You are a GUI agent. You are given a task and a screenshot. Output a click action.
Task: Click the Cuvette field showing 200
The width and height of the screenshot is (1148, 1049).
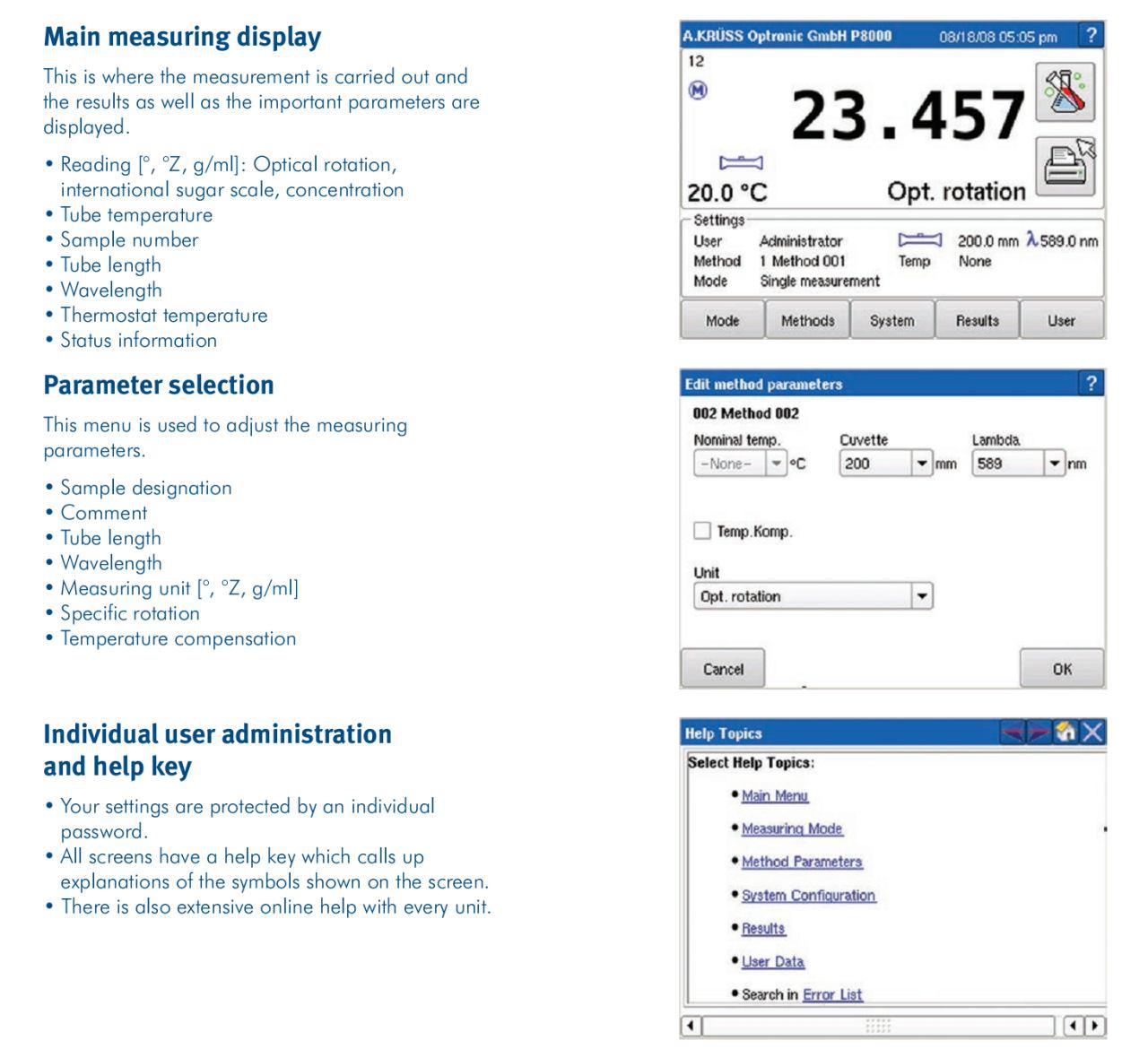click(875, 464)
